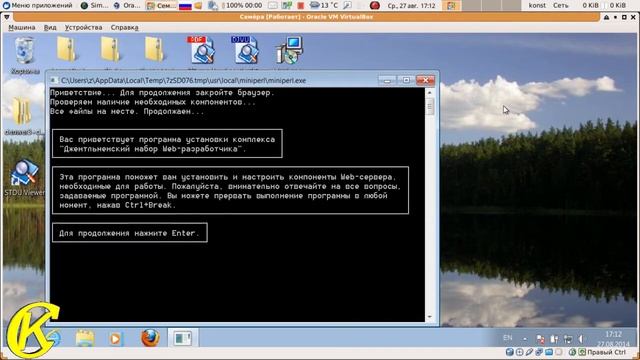640x360 pixels.
Task: Click the network tray icon in Windows
Action: 567,339
